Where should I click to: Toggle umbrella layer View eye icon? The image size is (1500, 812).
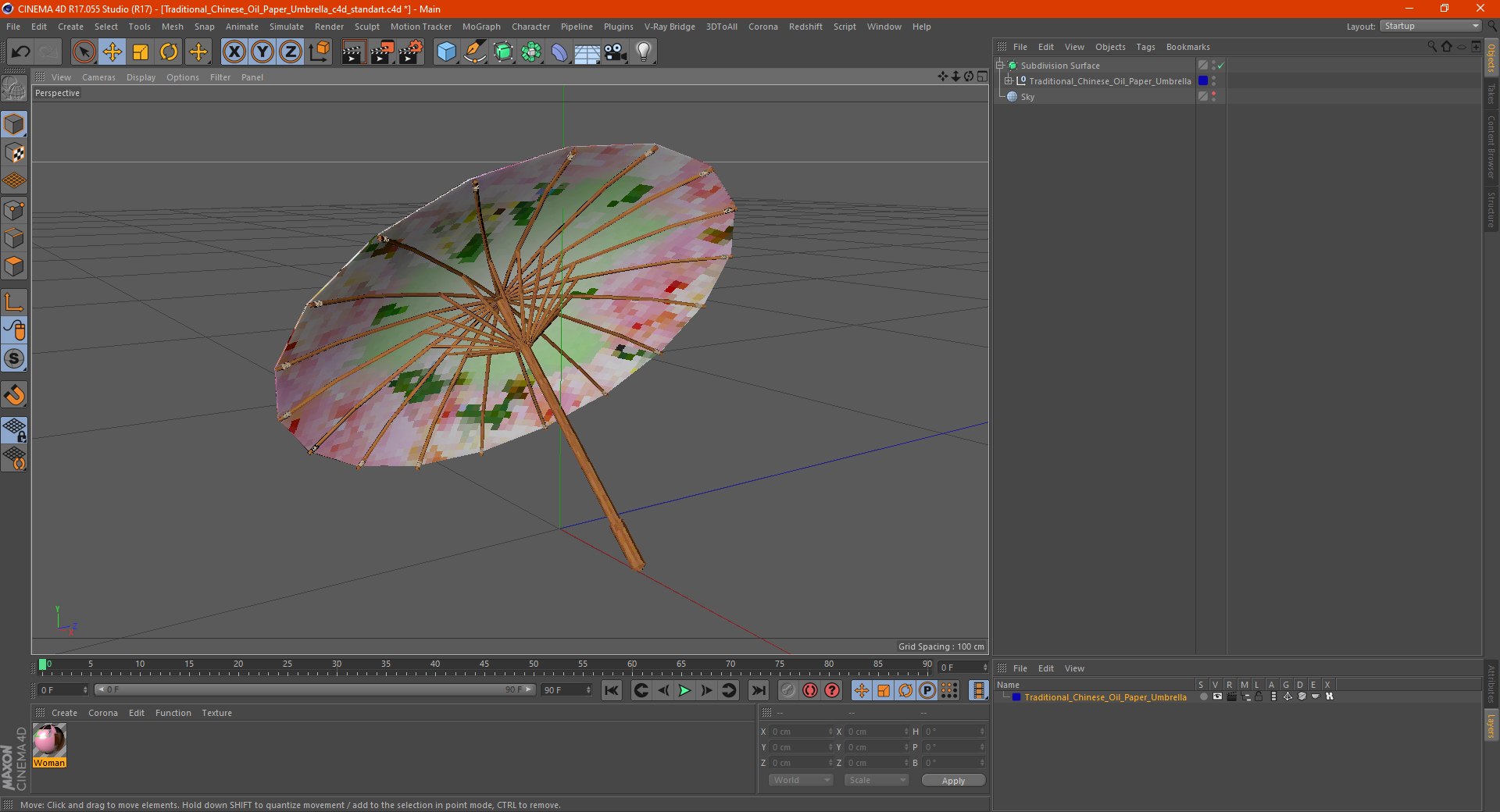(1217, 696)
